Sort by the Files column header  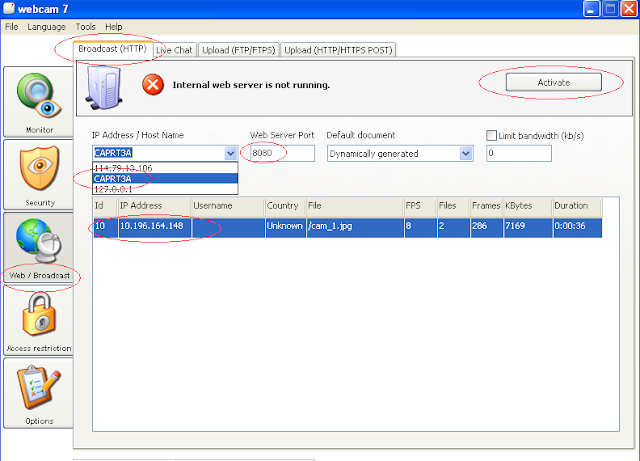point(453,206)
